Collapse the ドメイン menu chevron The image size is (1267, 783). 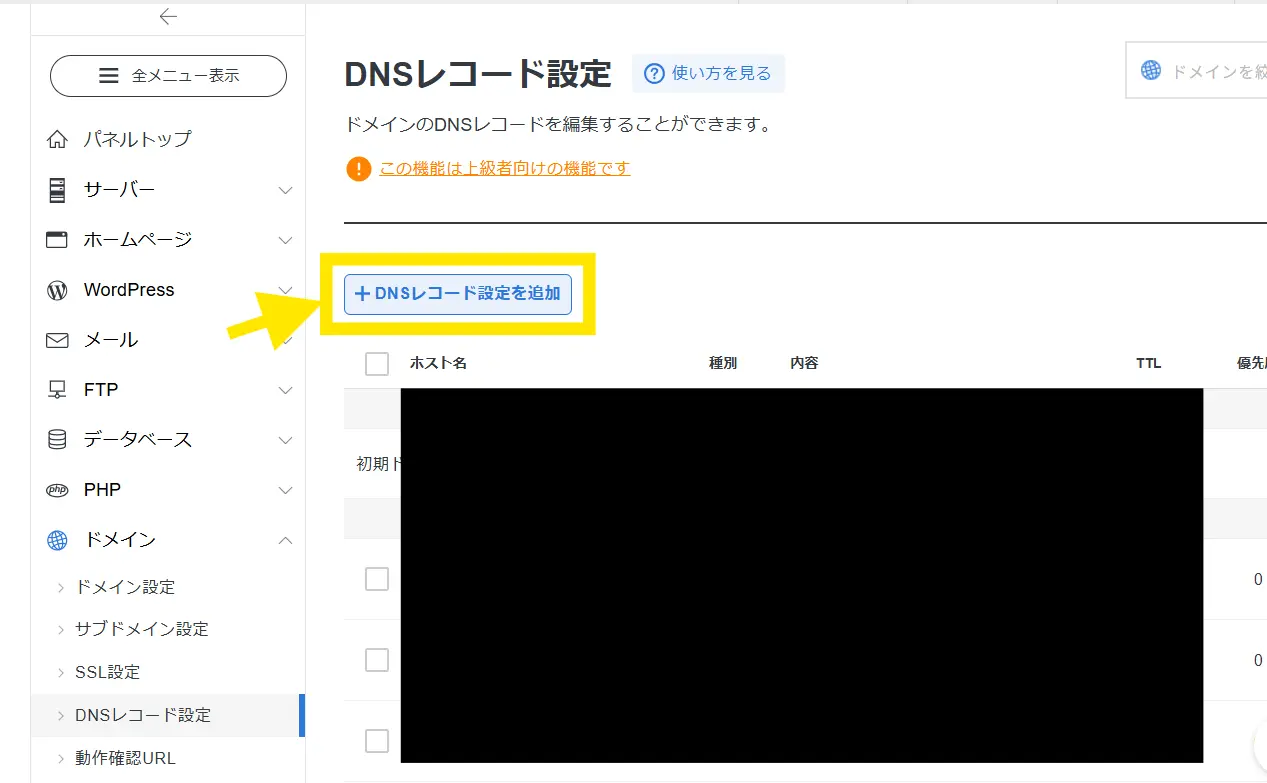pos(285,540)
